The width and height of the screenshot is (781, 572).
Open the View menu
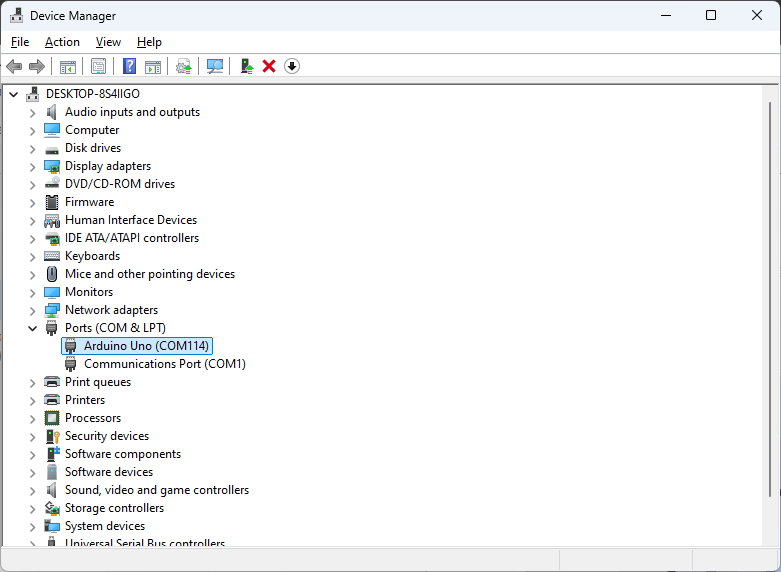tap(108, 42)
